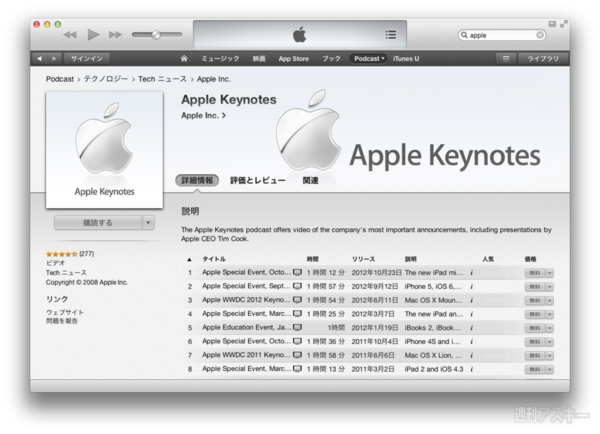Open the Up Next list icon
Image resolution: width=600 pixels, height=434 pixels.
point(390,35)
